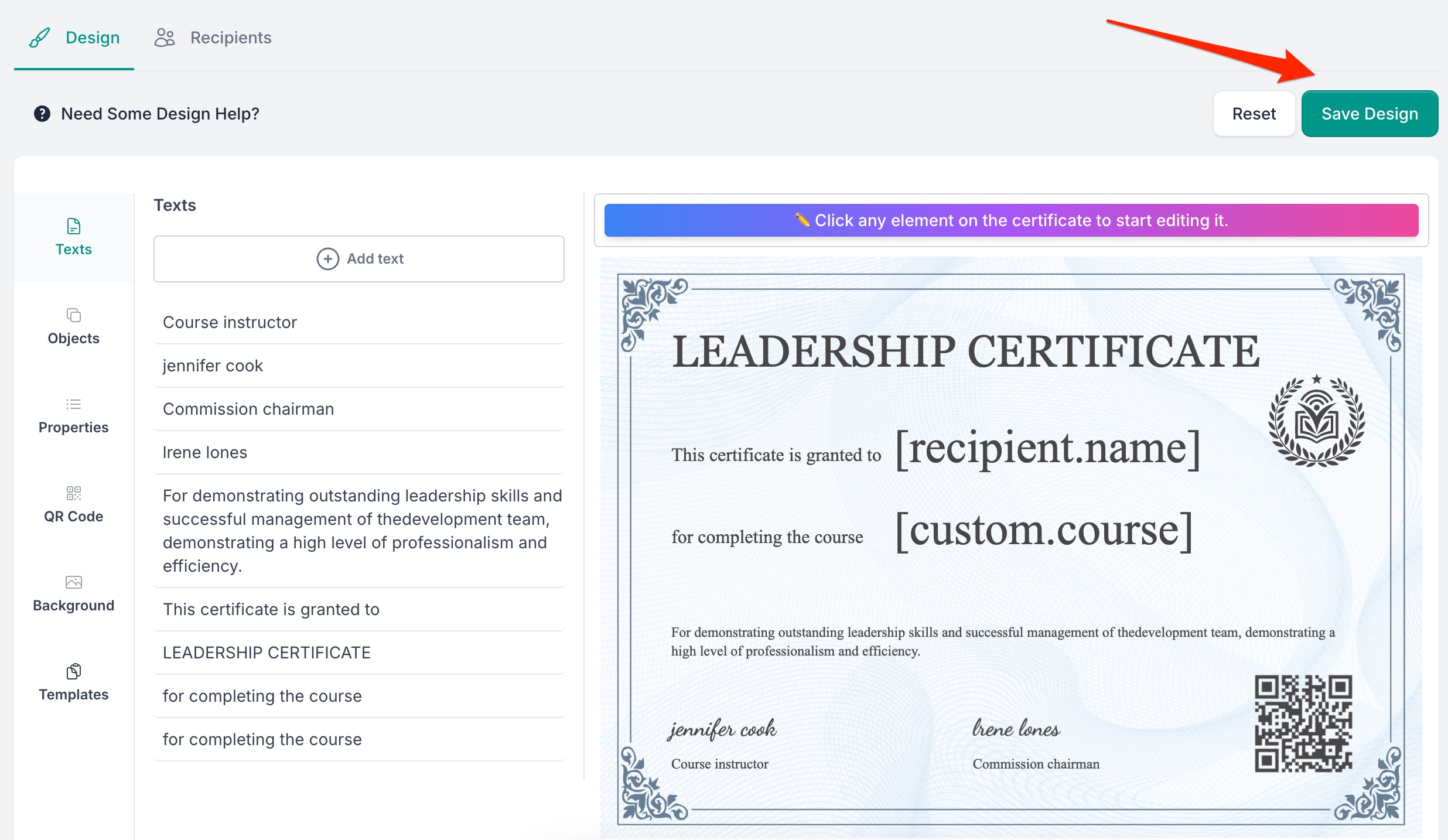Click the design help question mark icon
Image resolution: width=1448 pixels, height=840 pixels.
42,114
